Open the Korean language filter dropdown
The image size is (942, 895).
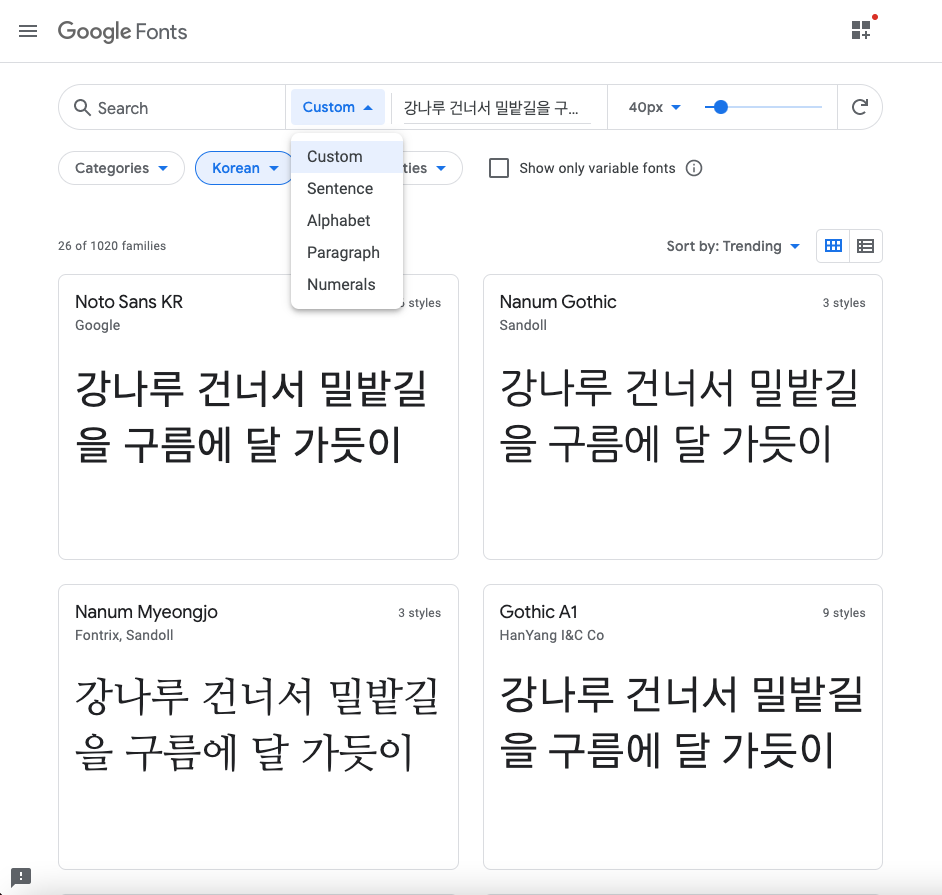(244, 168)
